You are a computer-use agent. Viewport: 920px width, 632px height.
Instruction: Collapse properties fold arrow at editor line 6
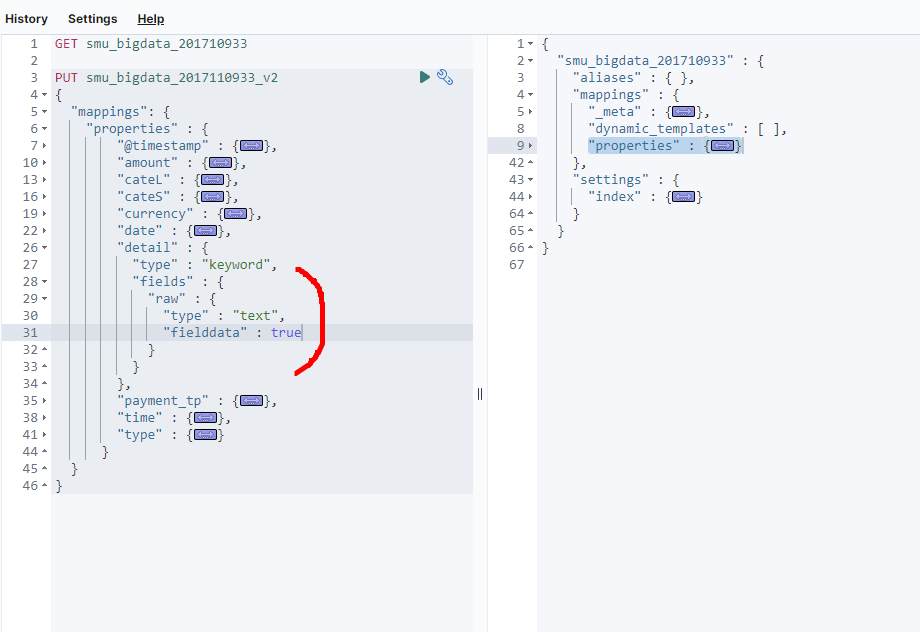[45, 129]
